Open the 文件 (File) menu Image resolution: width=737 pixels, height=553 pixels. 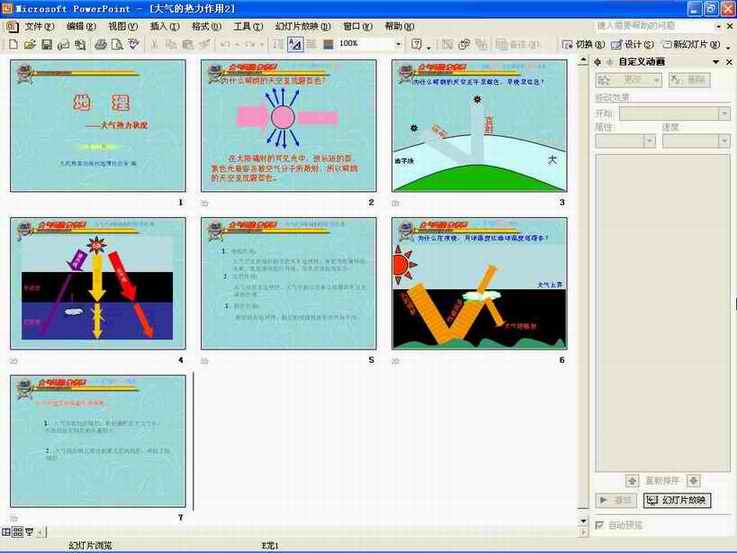pos(39,27)
